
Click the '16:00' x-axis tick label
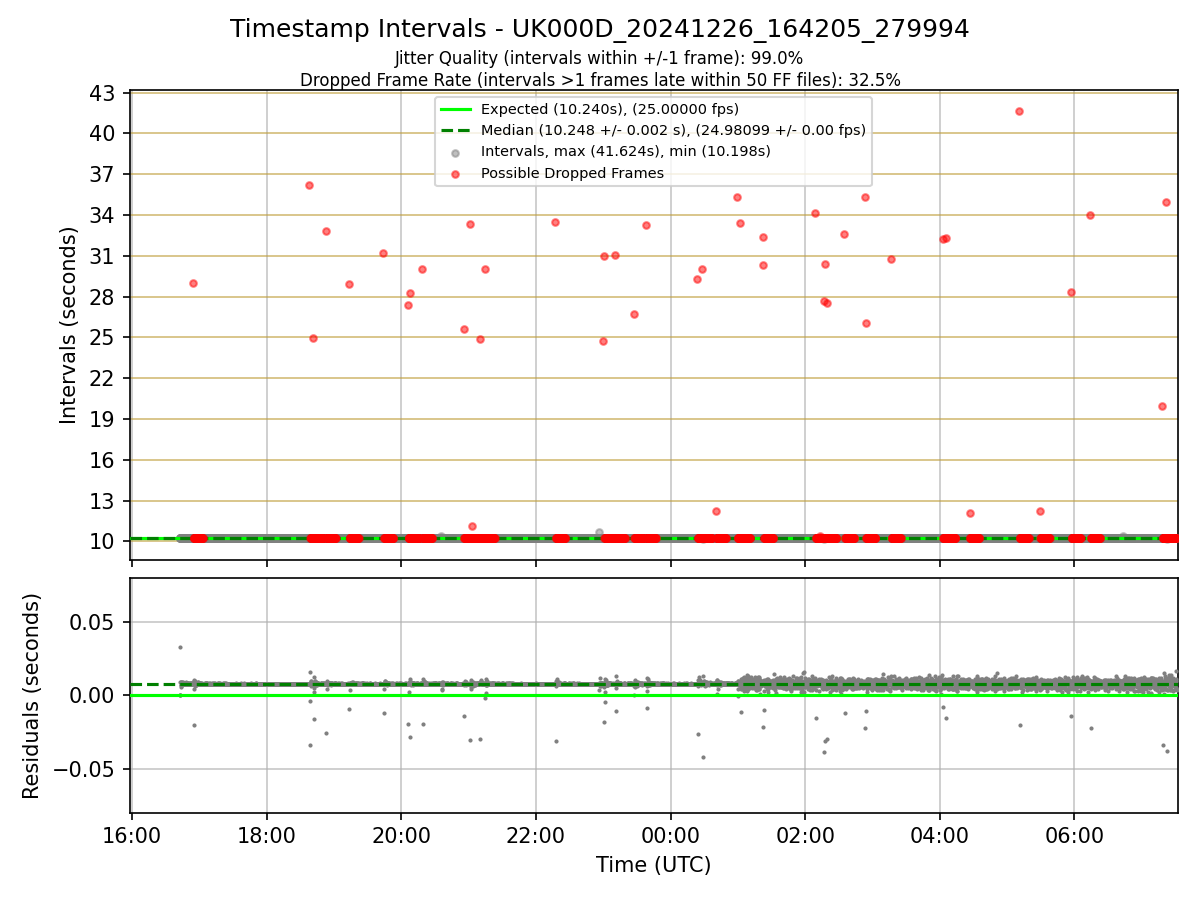coord(132,834)
